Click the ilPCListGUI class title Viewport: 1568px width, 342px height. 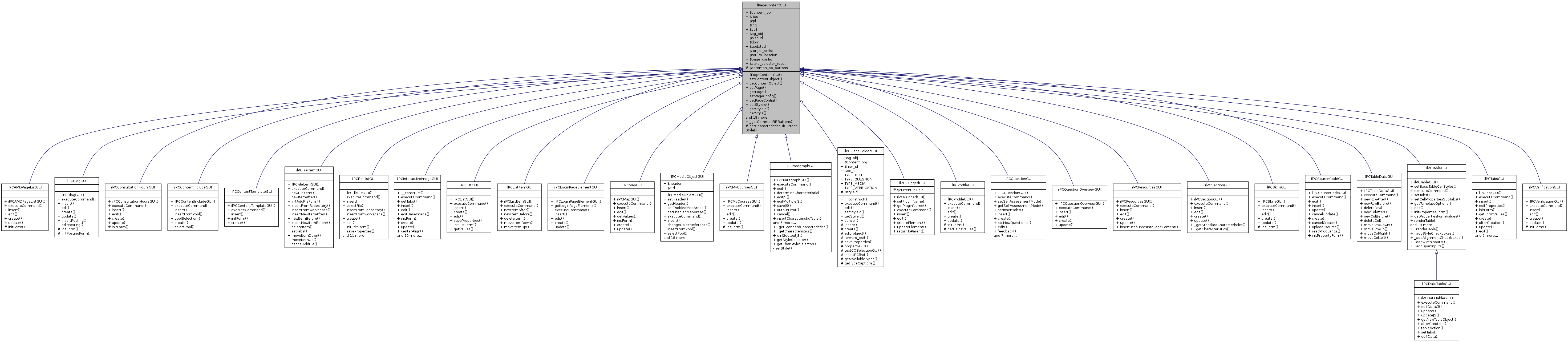469,185
